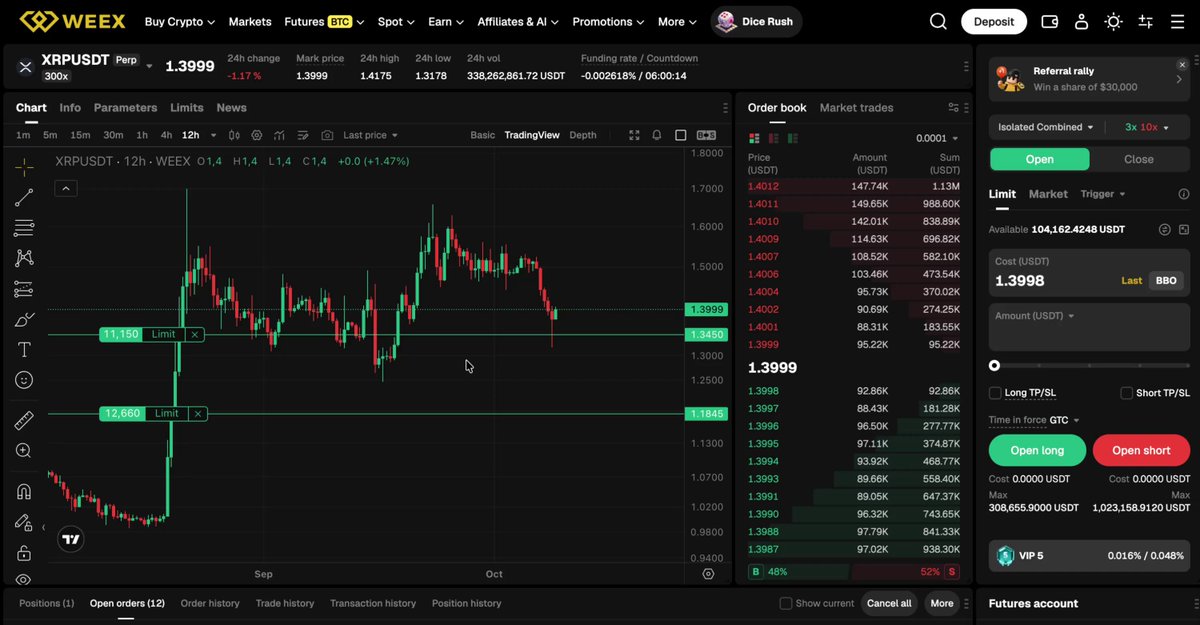Open order book display settings icon
The height and width of the screenshot is (625, 1200).
point(953,108)
